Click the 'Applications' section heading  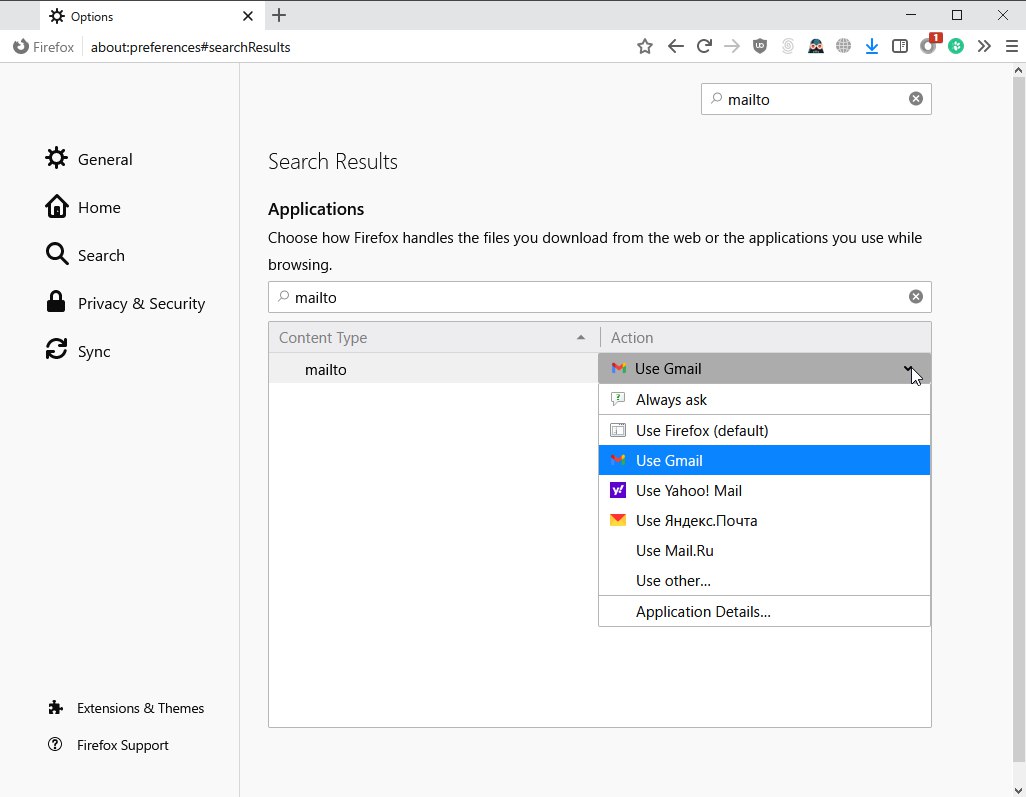point(316,209)
